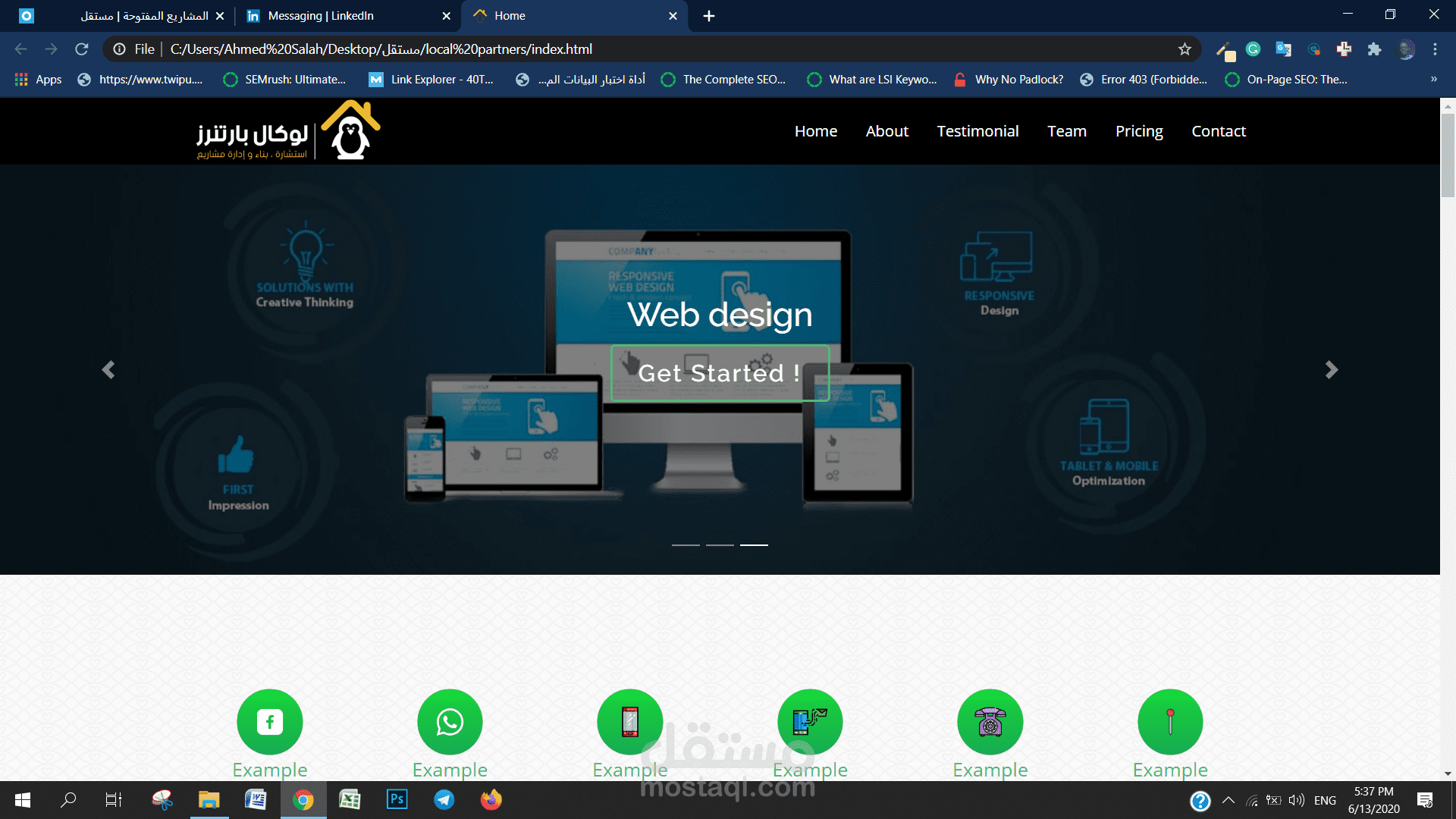The height and width of the screenshot is (819, 1456).
Task: Expand the hidden bookmarks overflow chevron
Action: click(x=1433, y=79)
